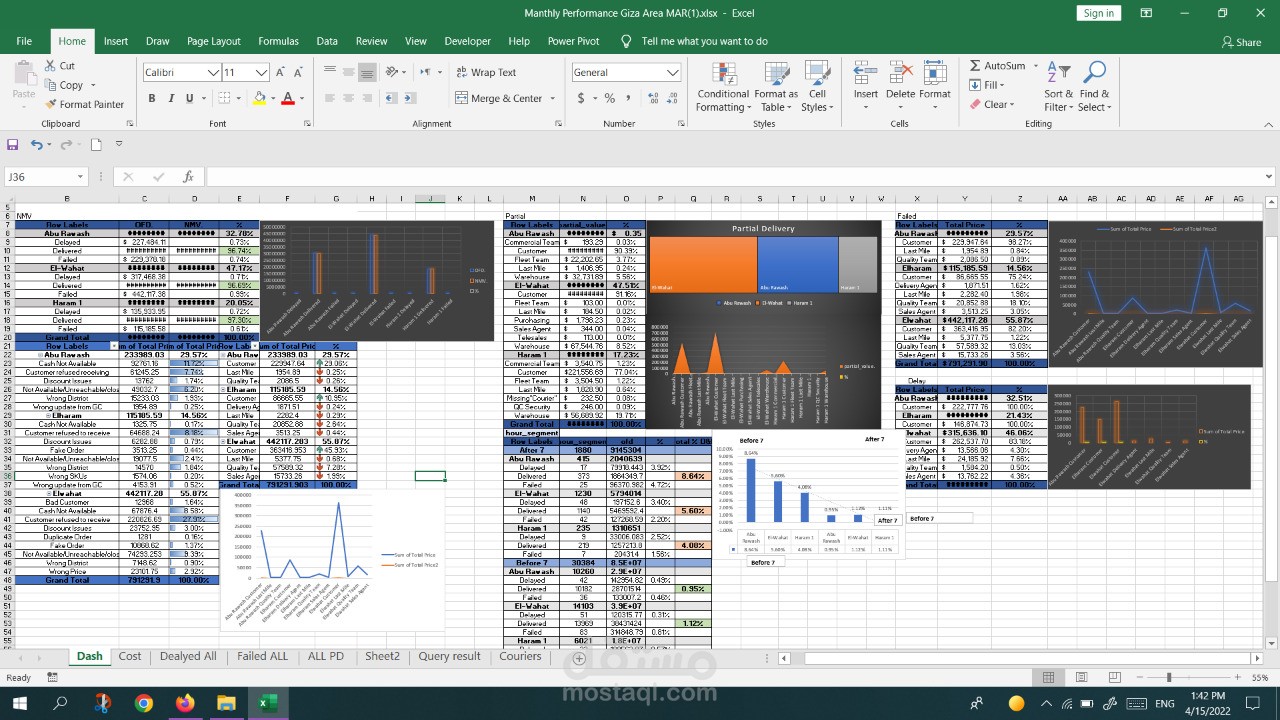Click the Borders grid icon
1280x720 pixels.
point(223,98)
